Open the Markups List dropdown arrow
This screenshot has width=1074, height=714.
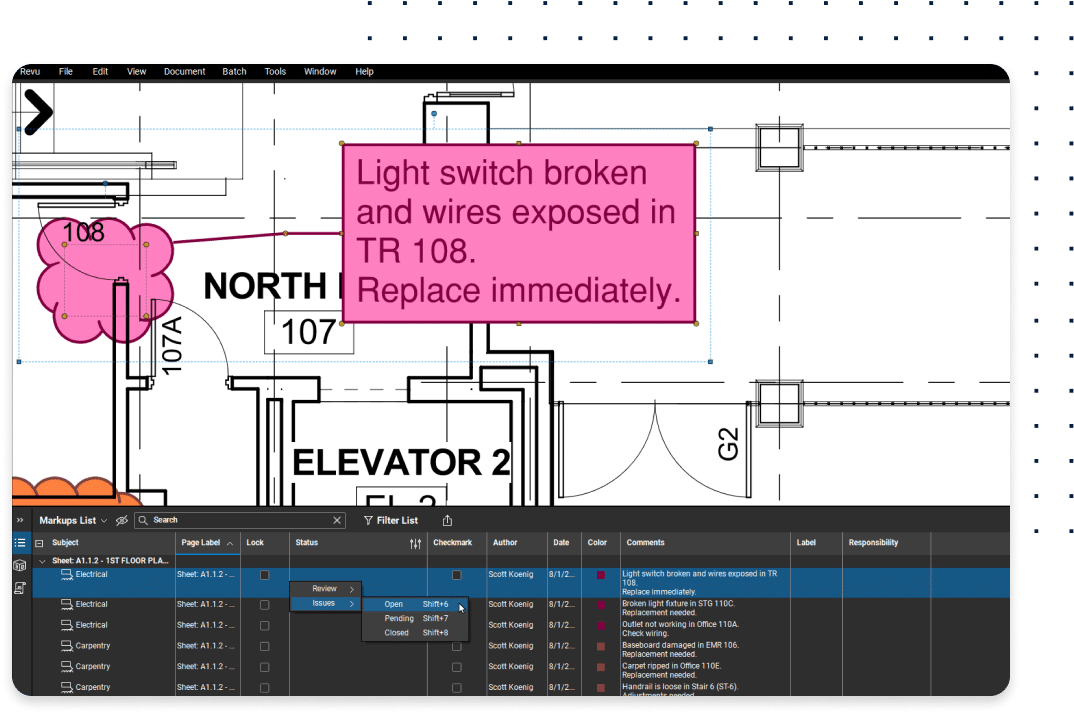pyautogui.click(x=104, y=521)
